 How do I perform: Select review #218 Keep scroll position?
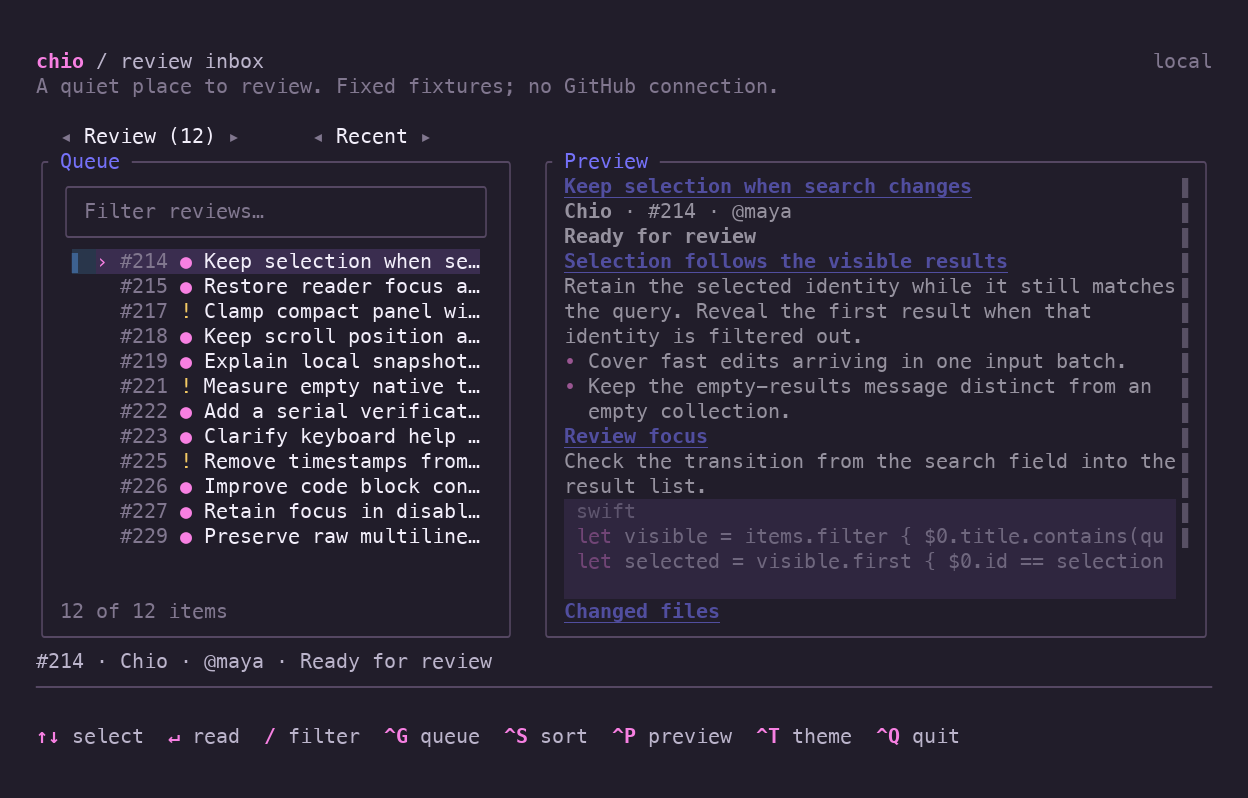[x=276, y=337]
